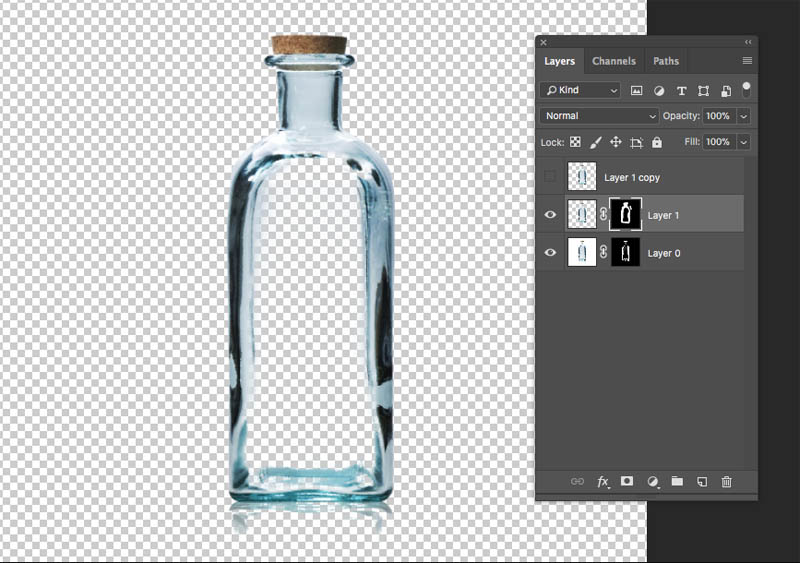The width and height of the screenshot is (800, 563).
Task: Open the Fill slider dropdown arrow
Action: (744, 142)
